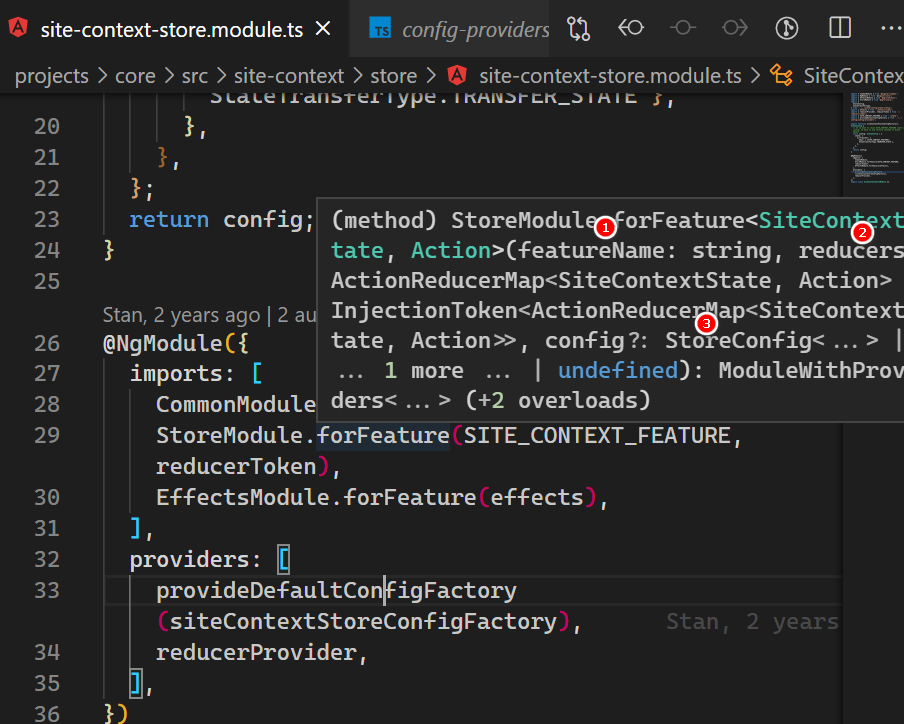Viewport: 904px width, 724px height.
Task: Click line number 26 in the gutter
Action: 47,343
